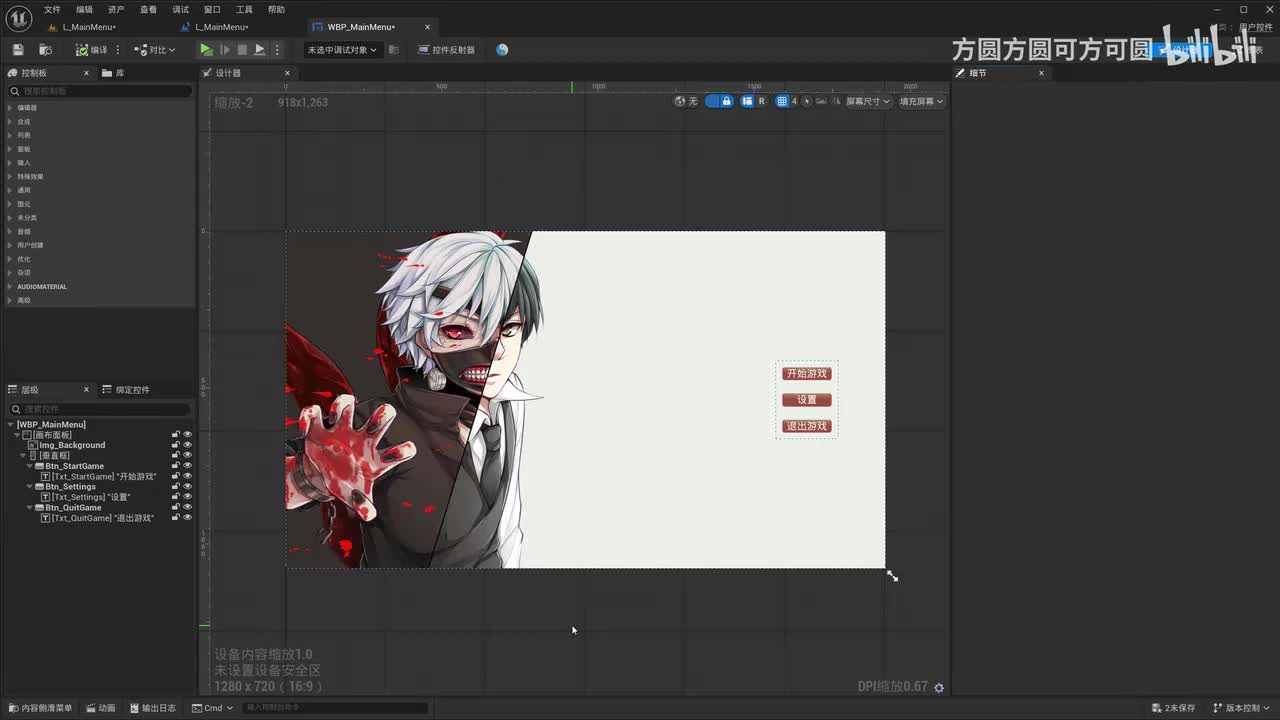Click the 编译 compile button
Viewport: 1280px width, 720px height.
pyautogui.click(x=92, y=49)
